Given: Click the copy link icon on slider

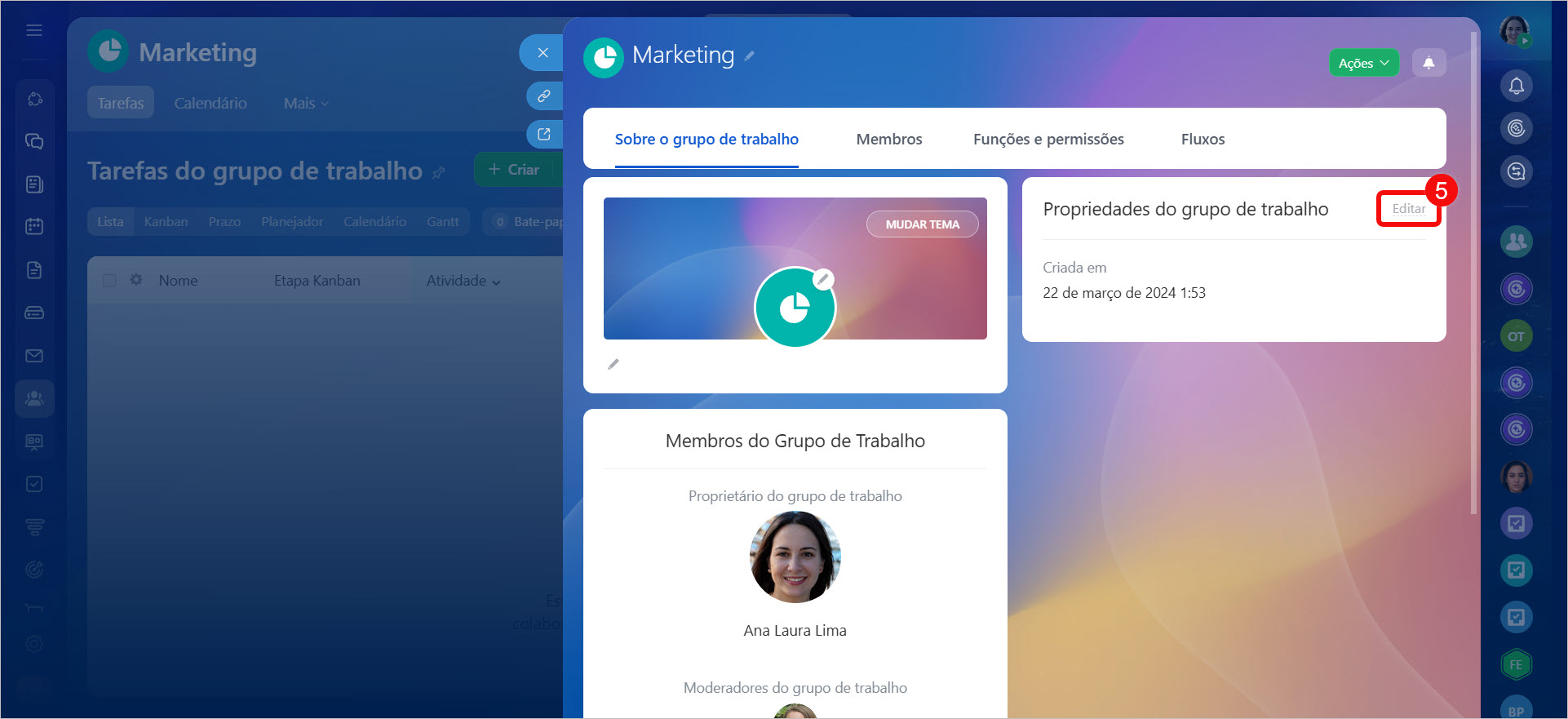Looking at the screenshot, I should click(x=543, y=95).
